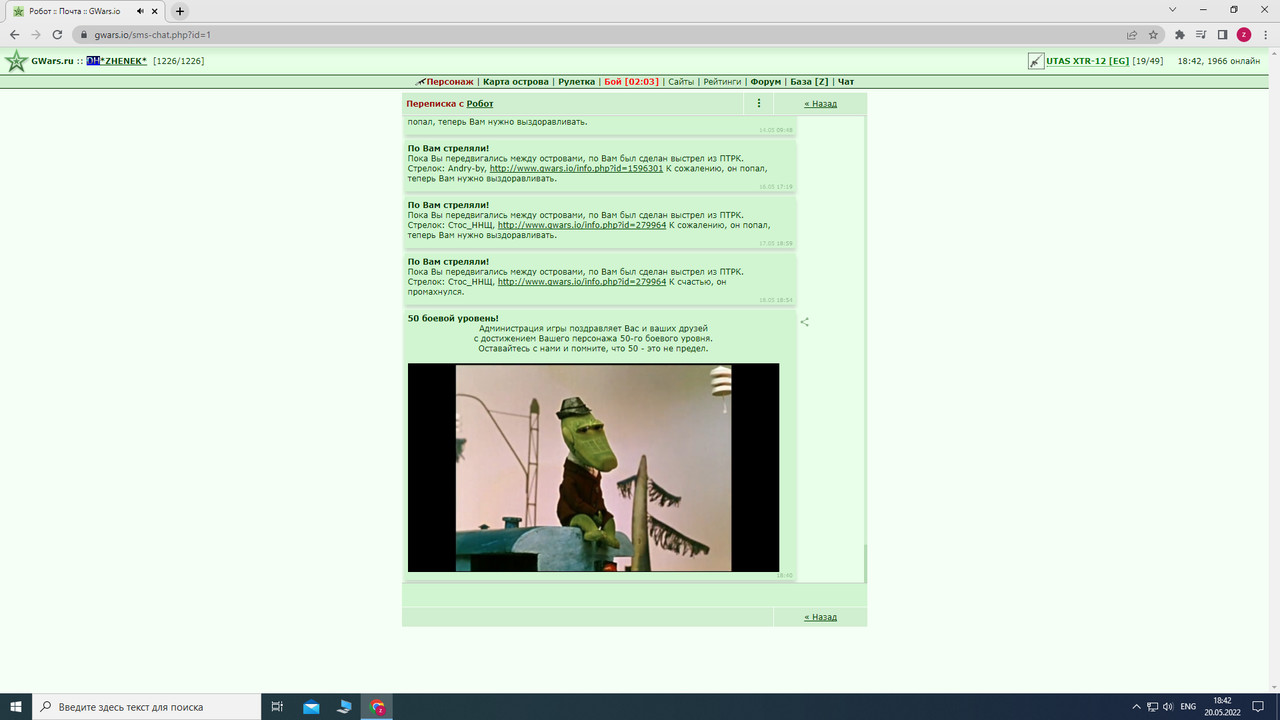Open Карта острова in the navigation

[516, 82]
